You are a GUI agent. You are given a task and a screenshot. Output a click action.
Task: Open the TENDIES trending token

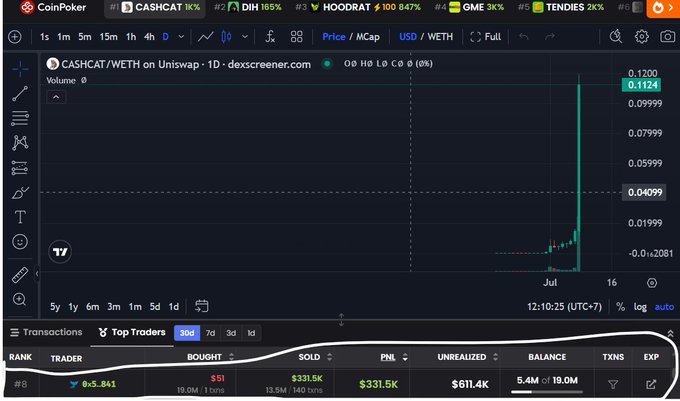(x=561, y=7)
